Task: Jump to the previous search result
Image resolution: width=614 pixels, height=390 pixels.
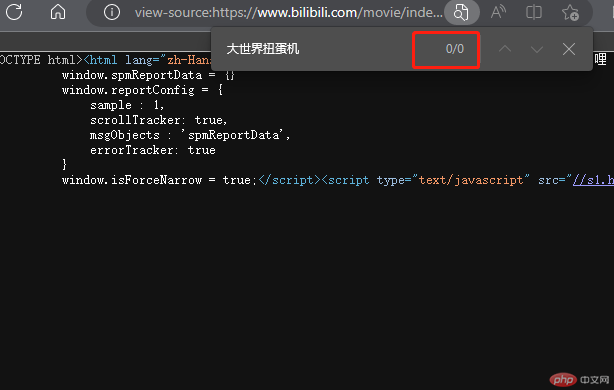Action: 505,49
